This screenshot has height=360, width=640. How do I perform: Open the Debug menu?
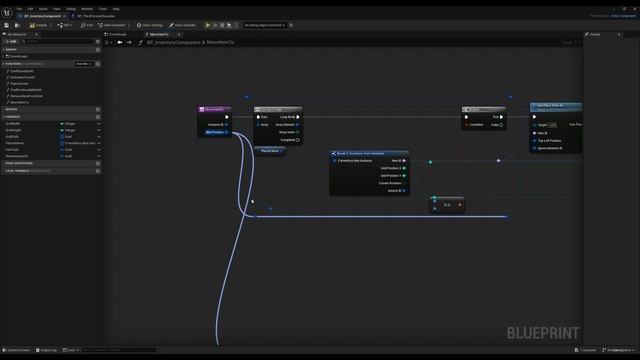click(71, 9)
